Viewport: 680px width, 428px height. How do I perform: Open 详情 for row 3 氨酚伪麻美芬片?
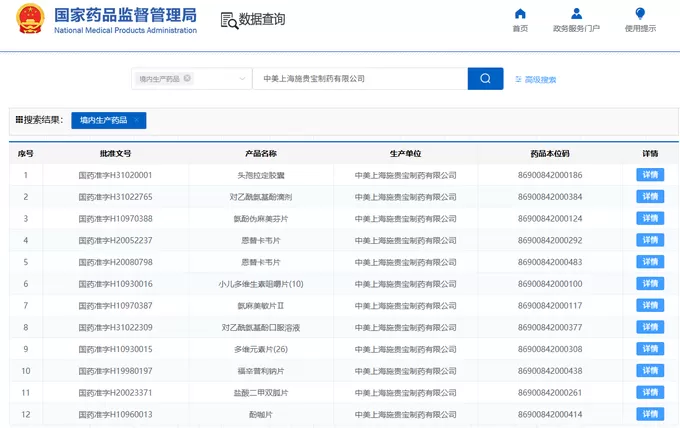coord(650,218)
